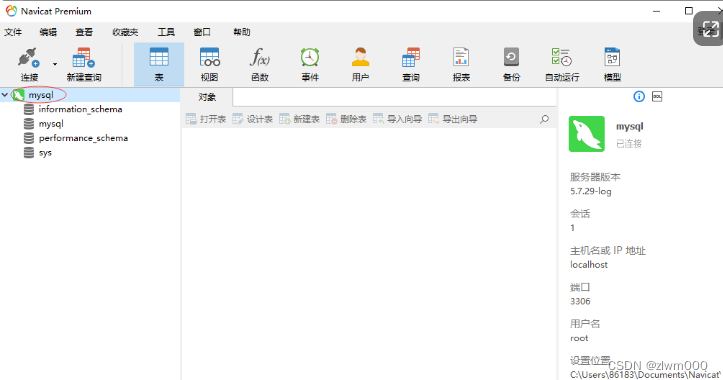Go to 查询 (Query) objects
This screenshot has width=723, height=380.
click(x=410, y=65)
